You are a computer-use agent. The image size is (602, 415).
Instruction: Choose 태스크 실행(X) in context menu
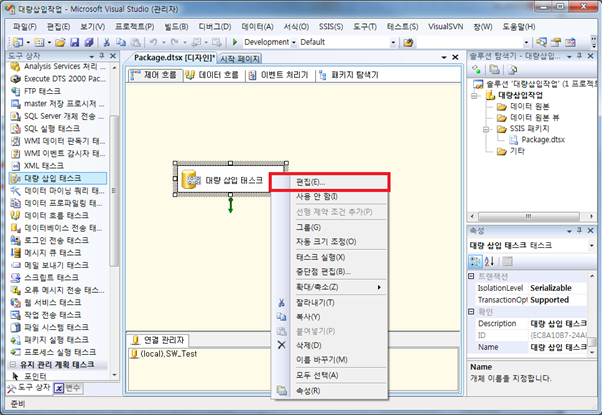coord(330,257)
